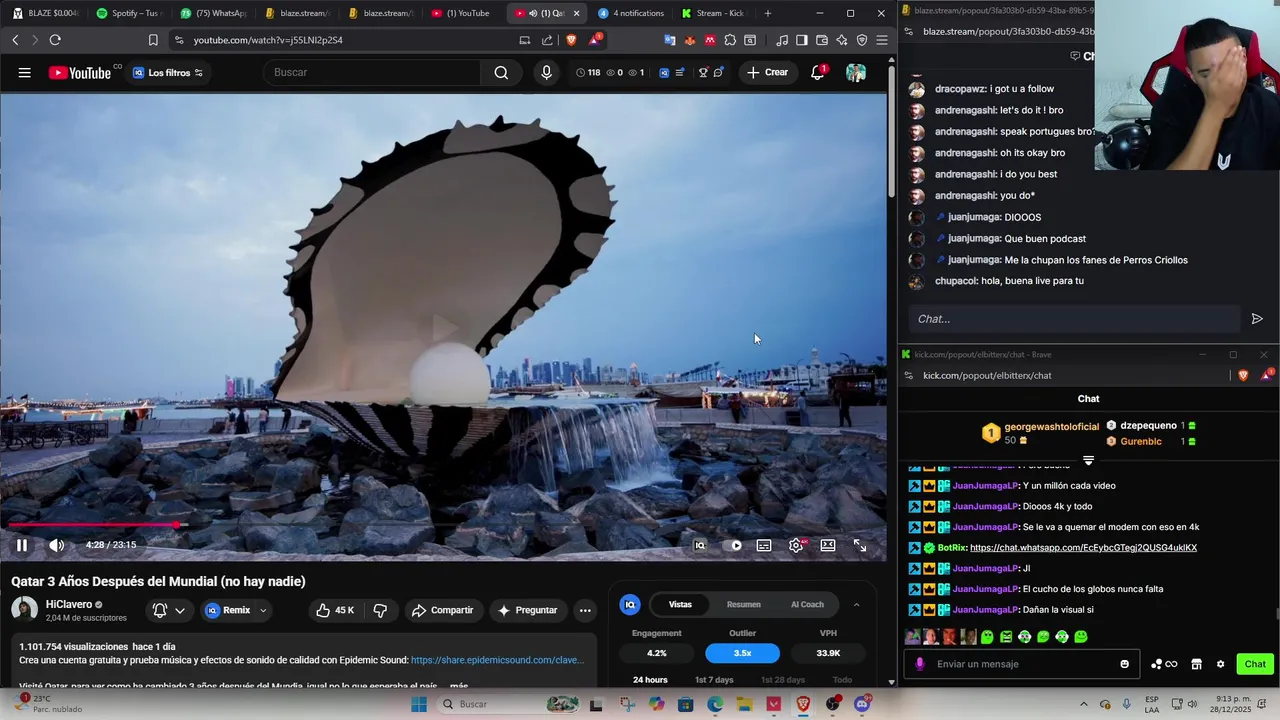Submit search with magnifier button

point(501,72)
